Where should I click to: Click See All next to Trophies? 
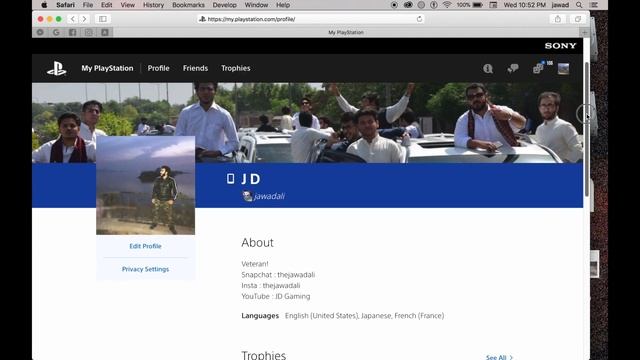click(499, 357)
